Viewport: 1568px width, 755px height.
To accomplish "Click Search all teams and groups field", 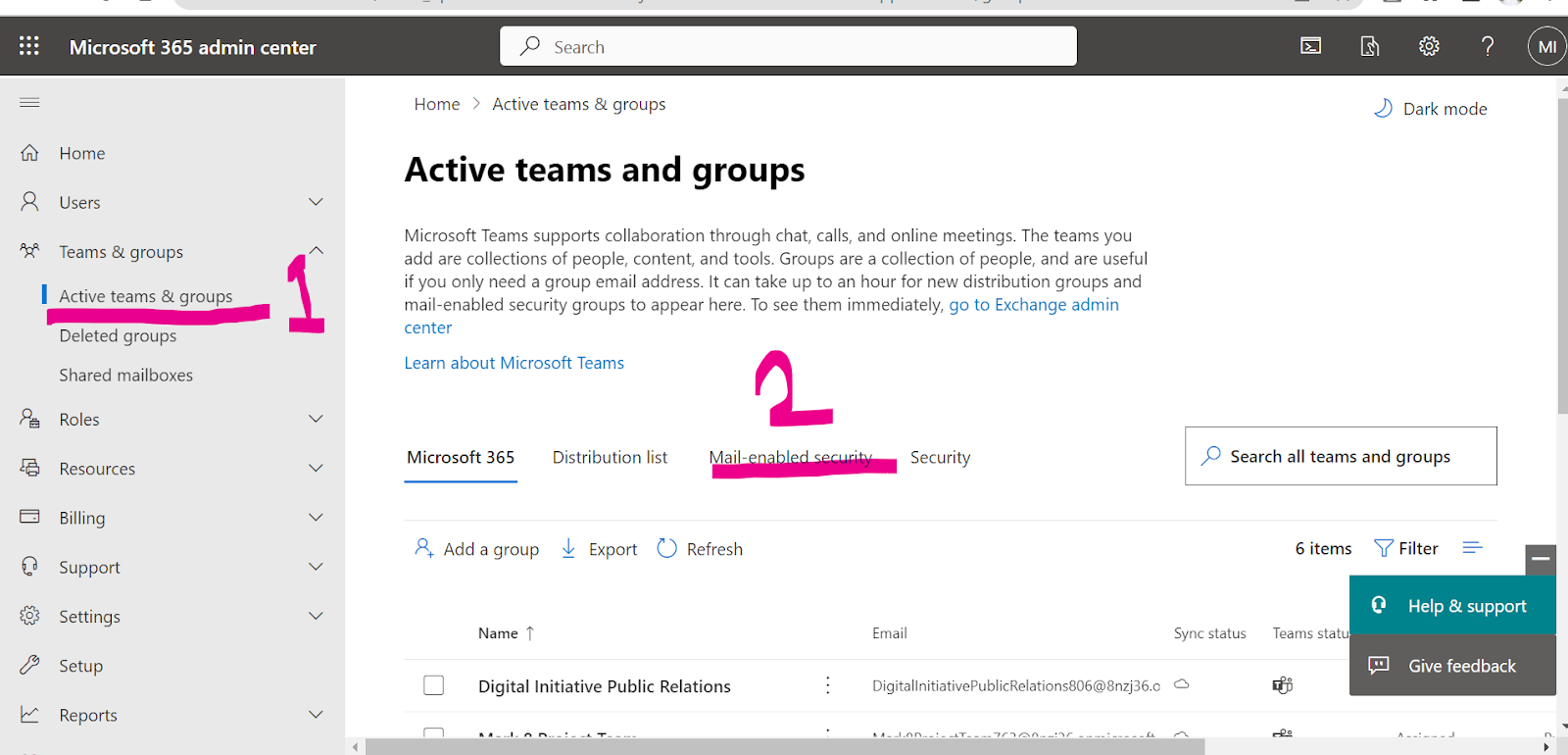I will click(x=1341, y=456).
